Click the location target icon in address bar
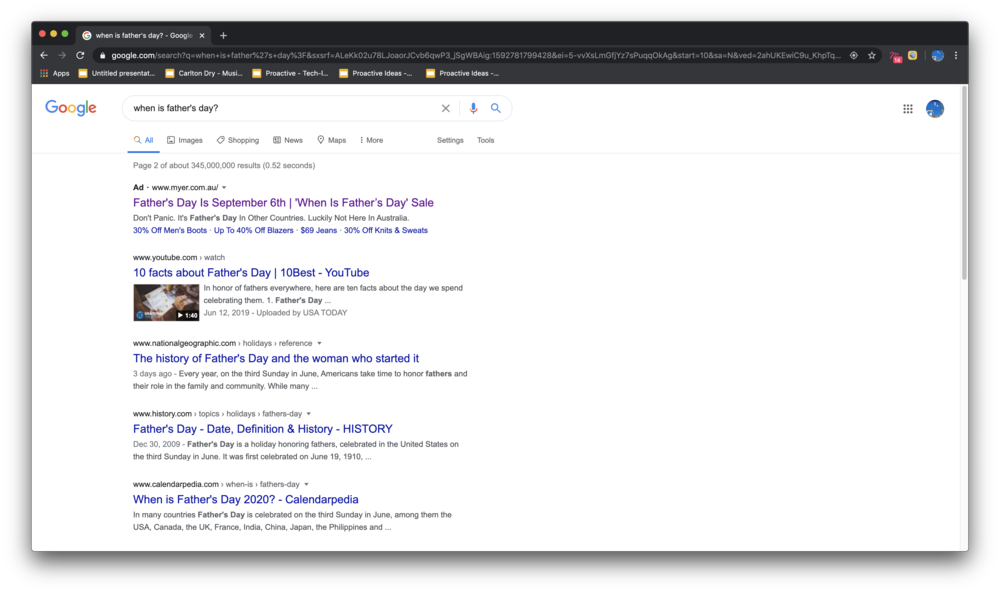 click(x=854, y=55)
